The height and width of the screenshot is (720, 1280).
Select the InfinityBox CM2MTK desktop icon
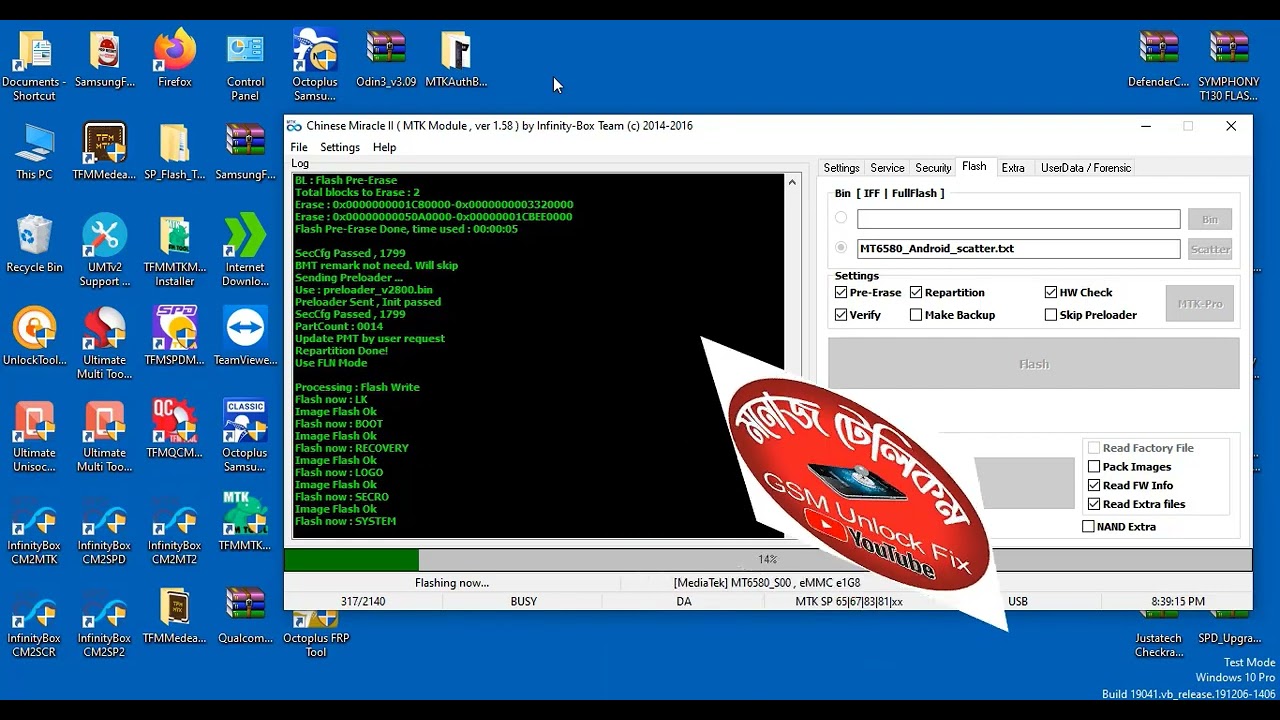click(x=34, y=529)
